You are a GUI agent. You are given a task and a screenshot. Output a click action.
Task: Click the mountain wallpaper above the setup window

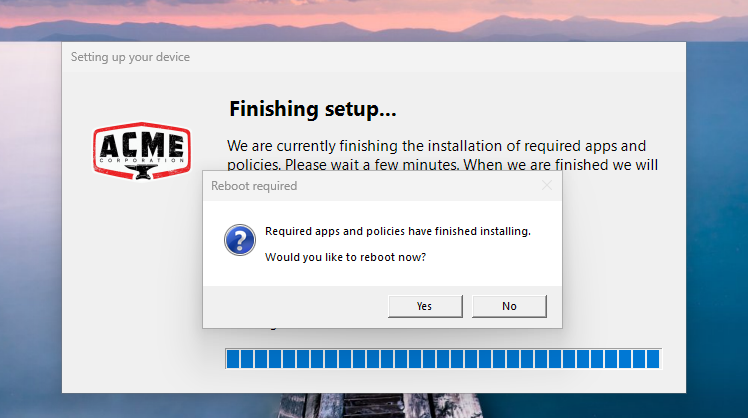tap(374, 21)
